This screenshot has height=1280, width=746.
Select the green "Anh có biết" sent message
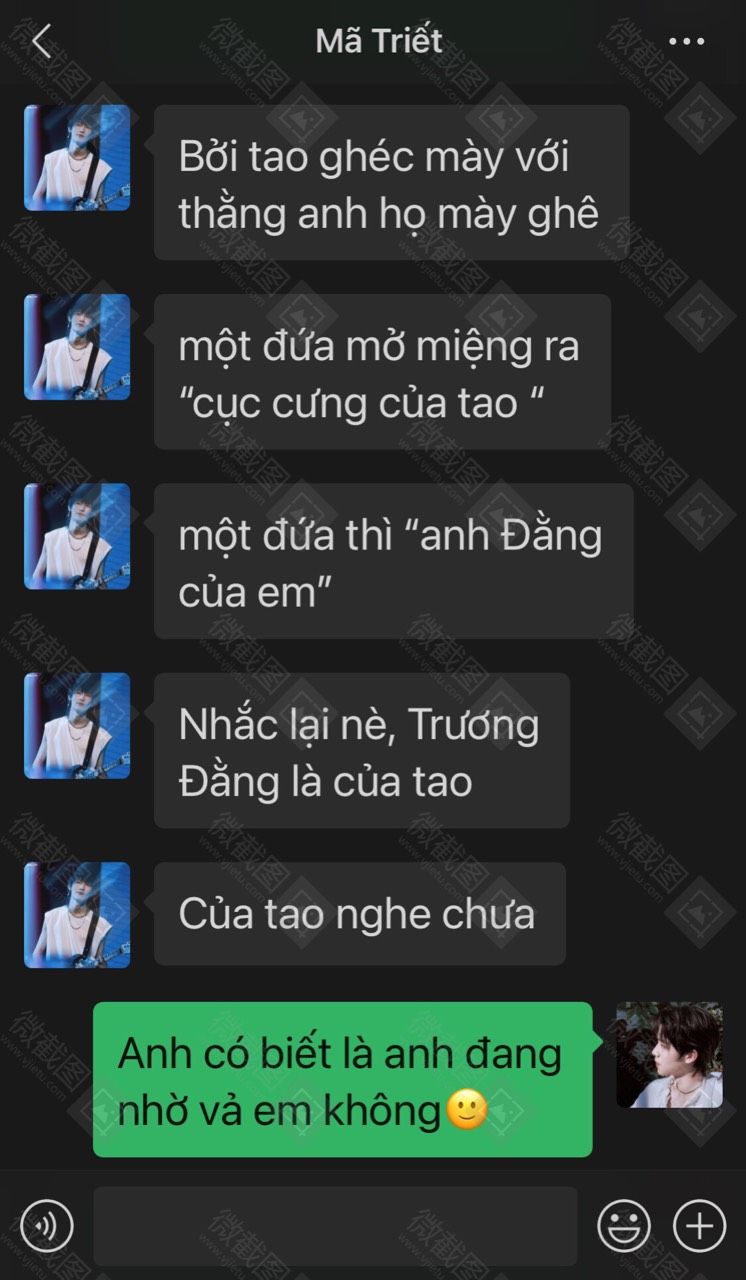pos(343,1079)
